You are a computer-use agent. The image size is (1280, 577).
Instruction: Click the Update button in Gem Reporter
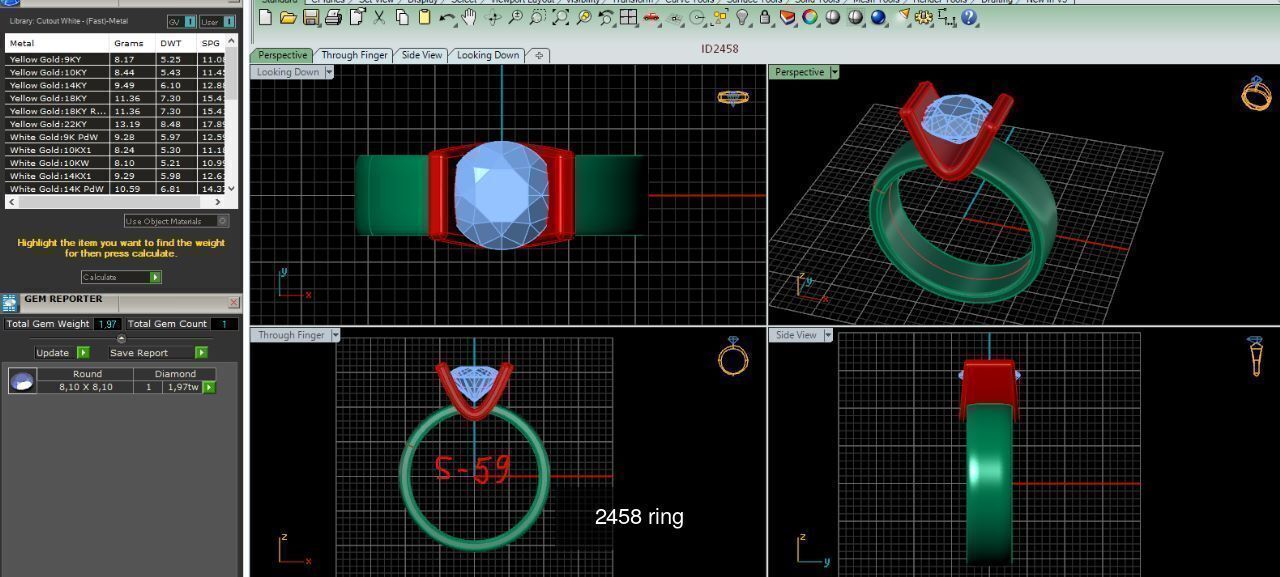(x=62, y=352)
